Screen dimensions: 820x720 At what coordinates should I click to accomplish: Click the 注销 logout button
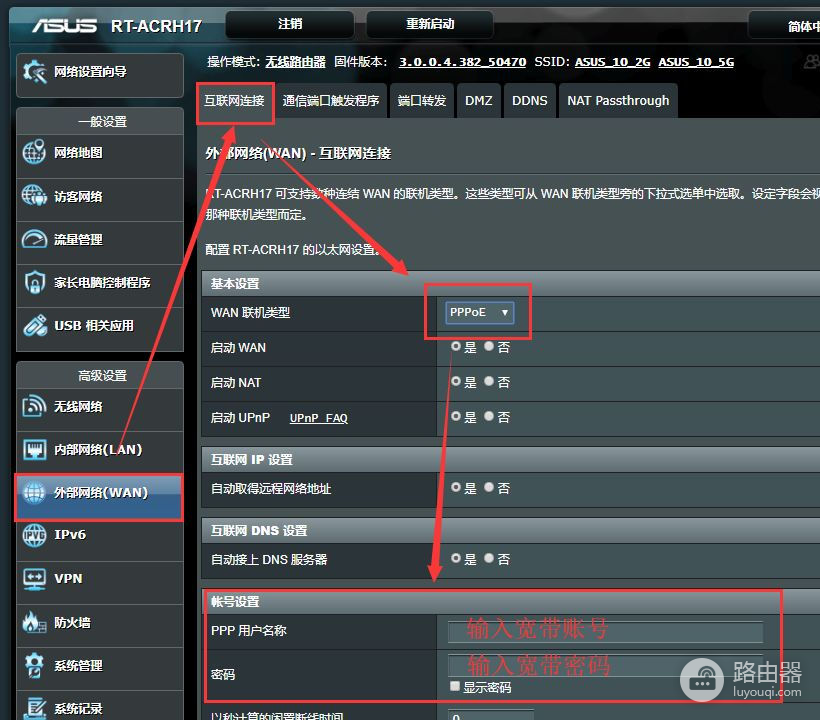click(x=290, y=24)
